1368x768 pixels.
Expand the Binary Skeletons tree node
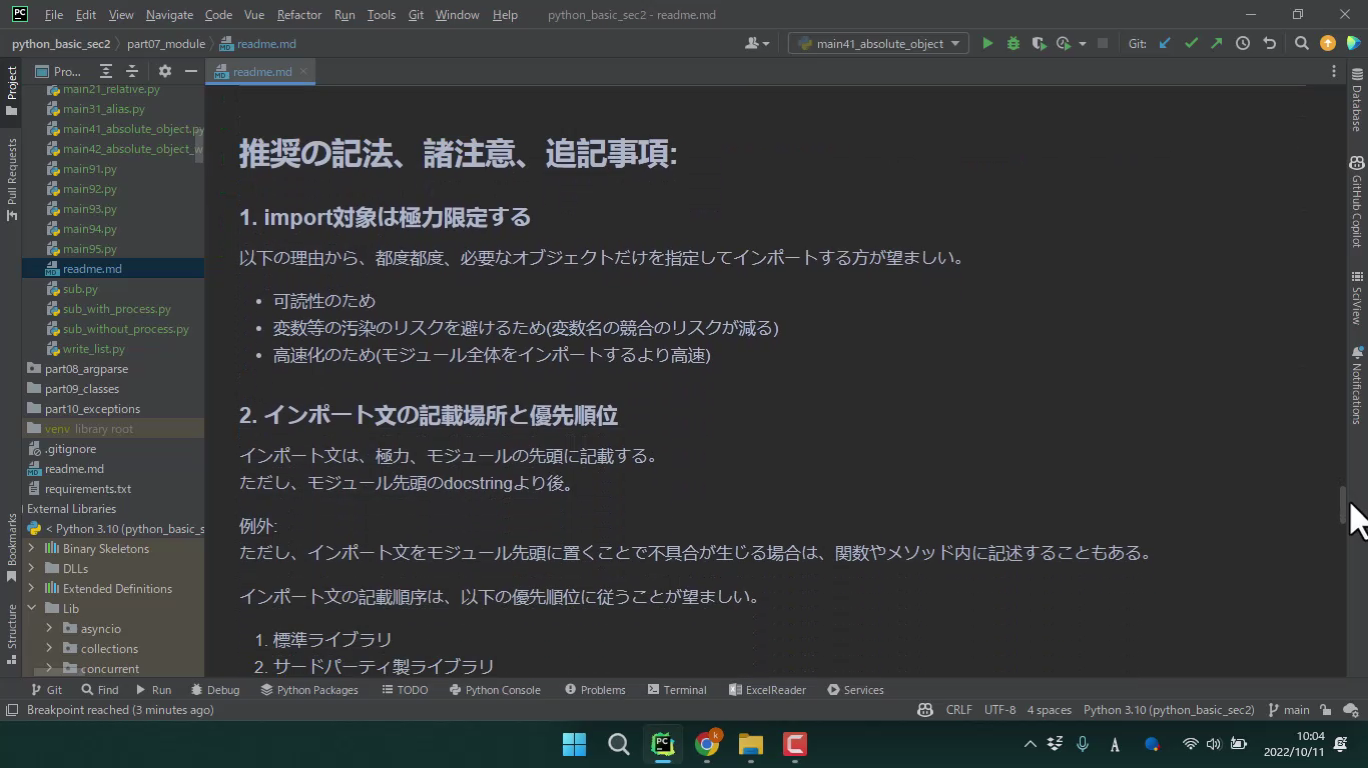click(32, 549)
